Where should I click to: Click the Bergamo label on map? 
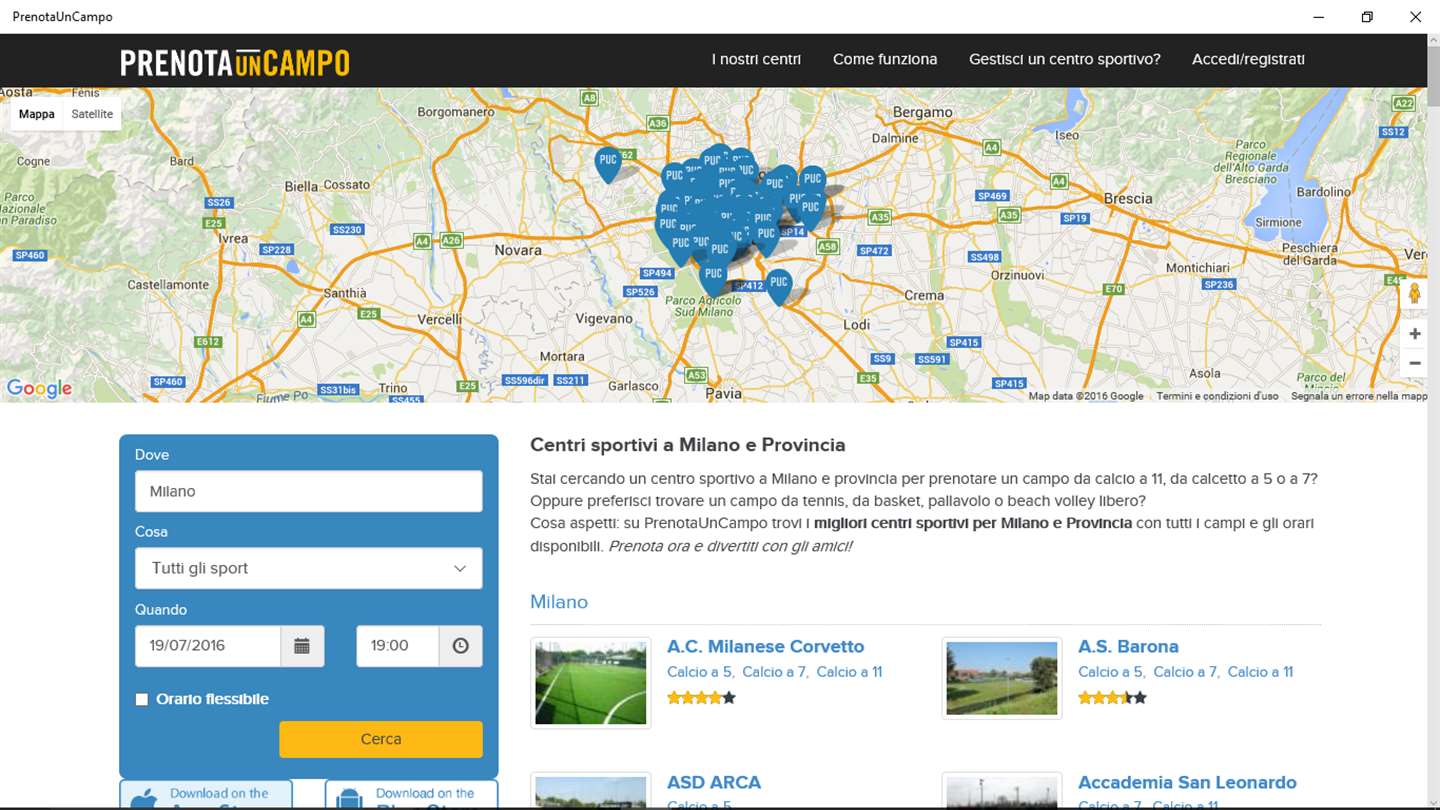(923, 112)
